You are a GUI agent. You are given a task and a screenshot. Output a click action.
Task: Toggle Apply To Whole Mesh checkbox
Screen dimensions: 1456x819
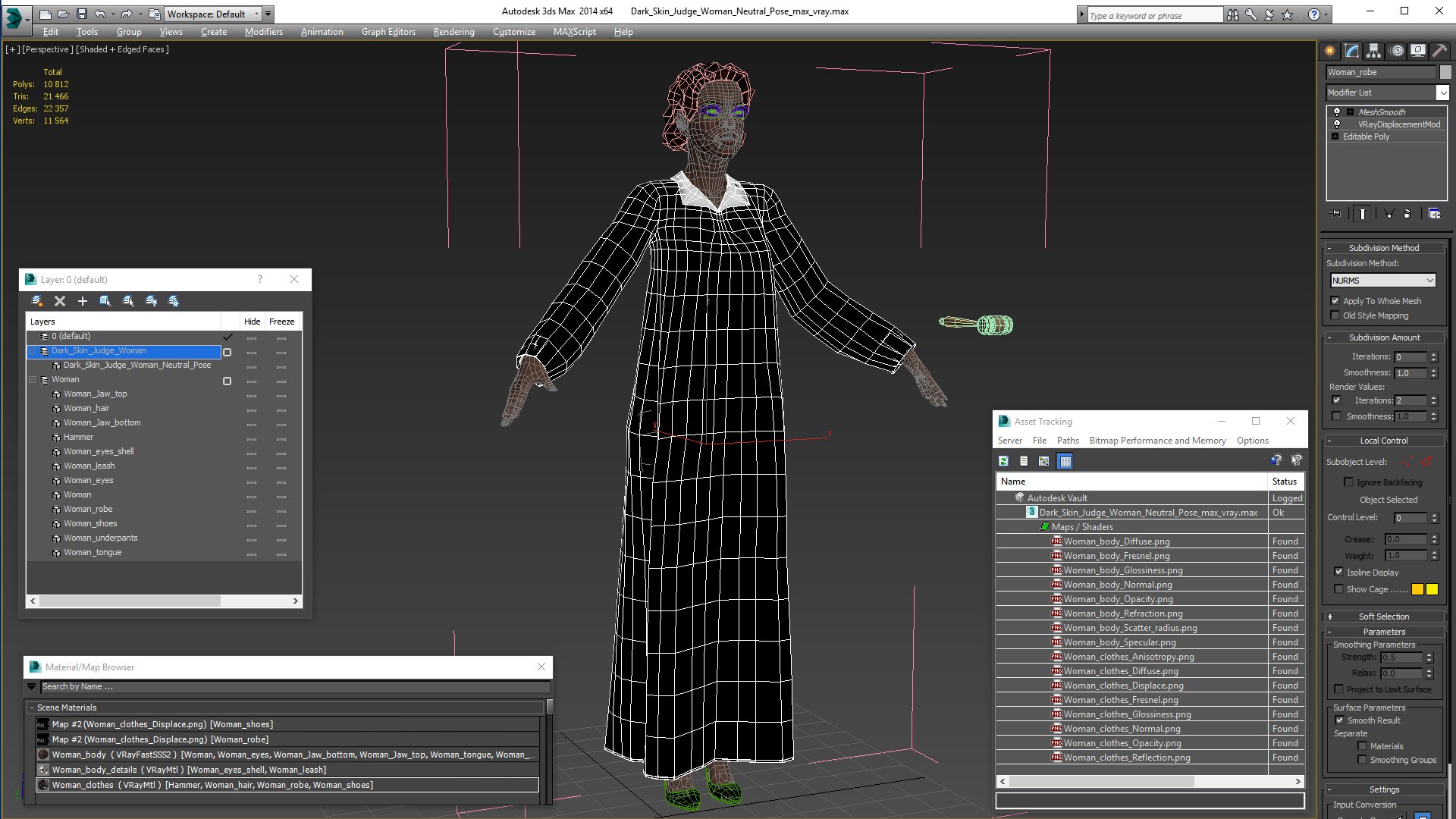pyautogui.click(x=1335, y=301)
